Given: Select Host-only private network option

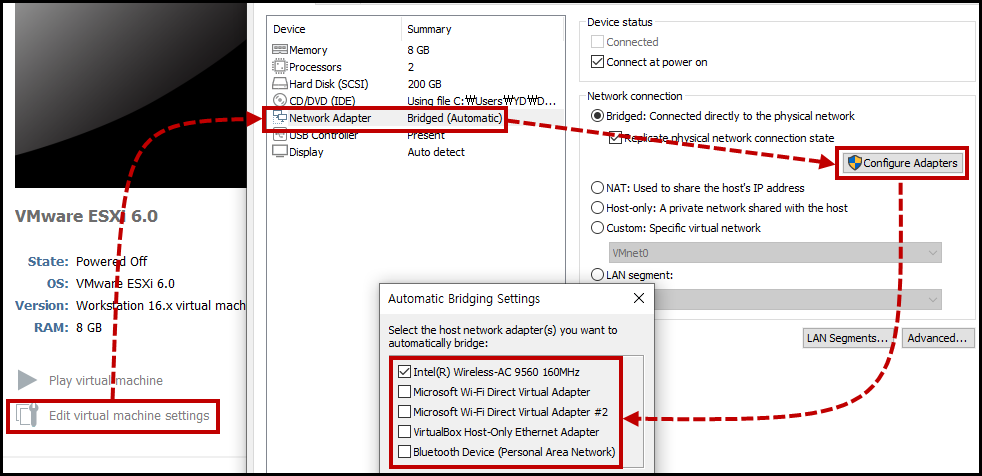Looking at the screenshot, I should 597,208.
